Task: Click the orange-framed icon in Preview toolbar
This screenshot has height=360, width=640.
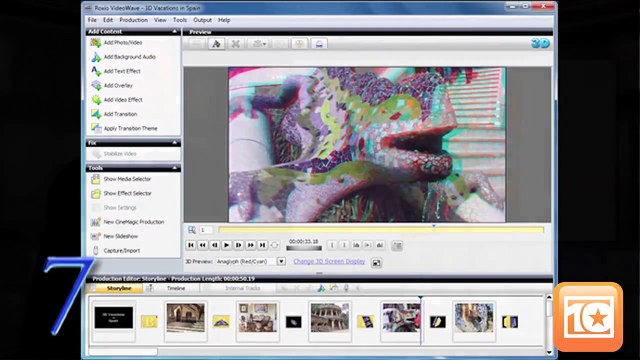Action: (x=299, y=44)
